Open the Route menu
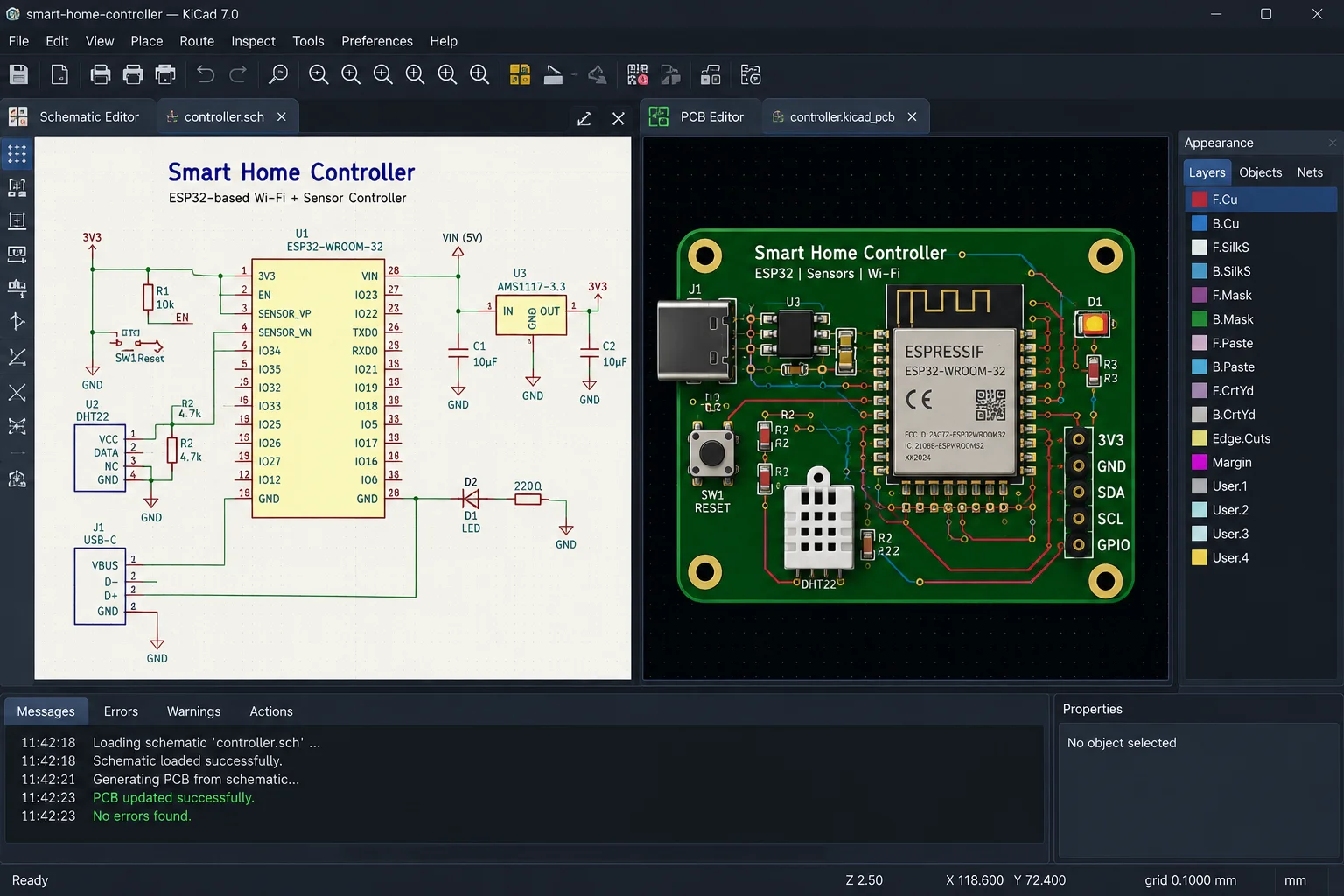This screenshot has width=1344, height=896. (x=197, y=41)
